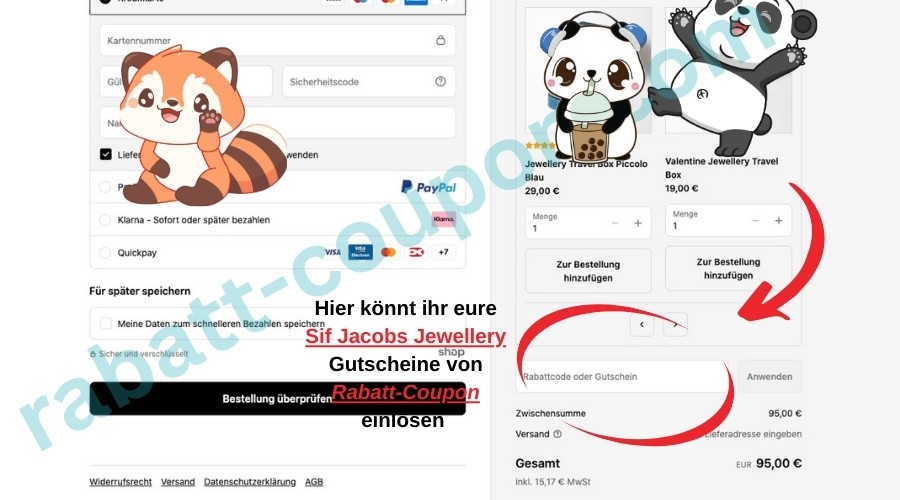This screenshot has height=500, width=900.
Task: Click the lock icon in Kartennummer field
Action: point(440,41)
